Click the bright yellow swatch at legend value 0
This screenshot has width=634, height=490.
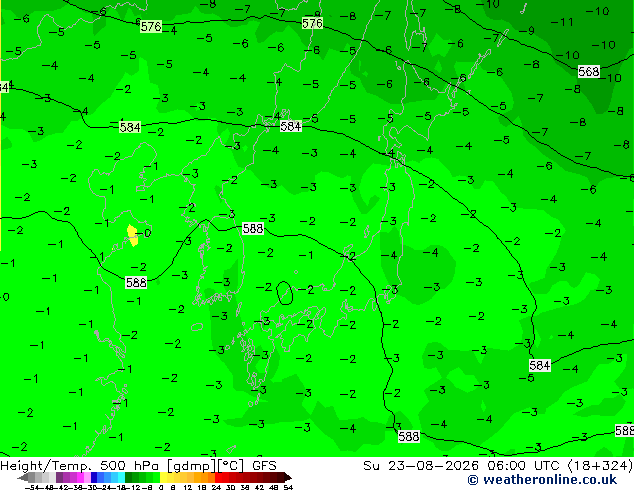[163, 478]
